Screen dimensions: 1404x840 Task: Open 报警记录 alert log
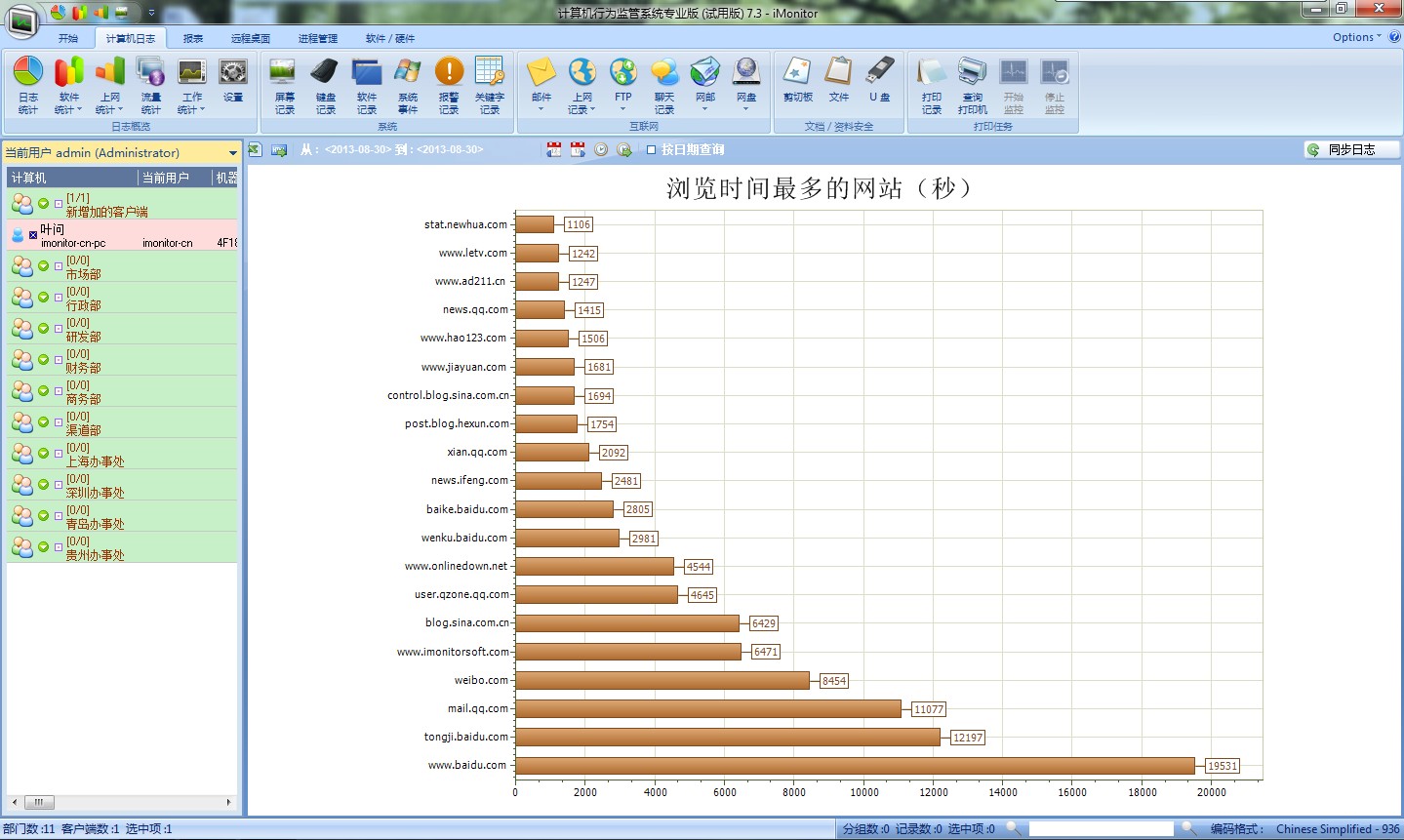(x=448, y=85)
